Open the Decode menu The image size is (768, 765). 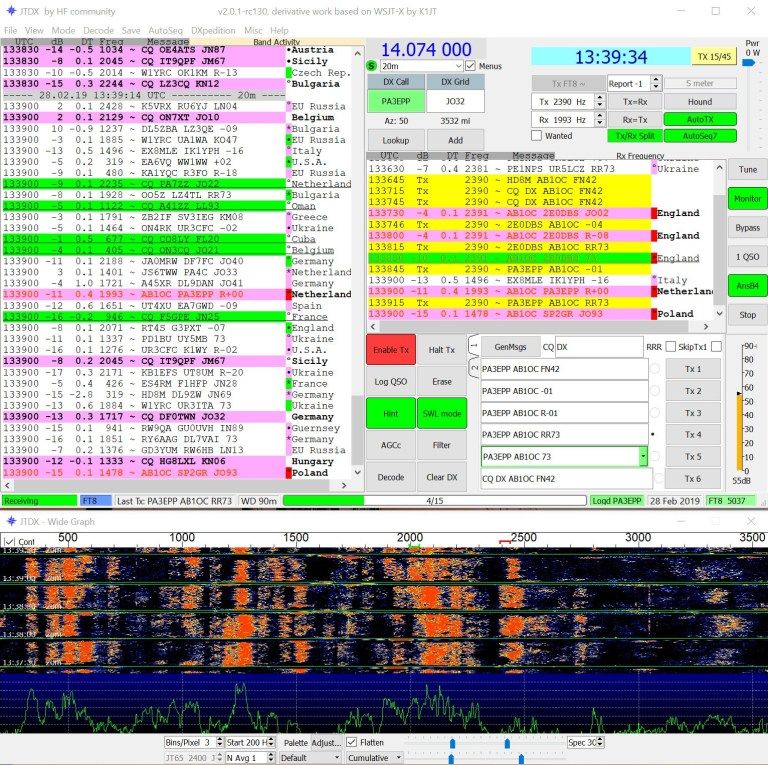(x=97, y=31)
